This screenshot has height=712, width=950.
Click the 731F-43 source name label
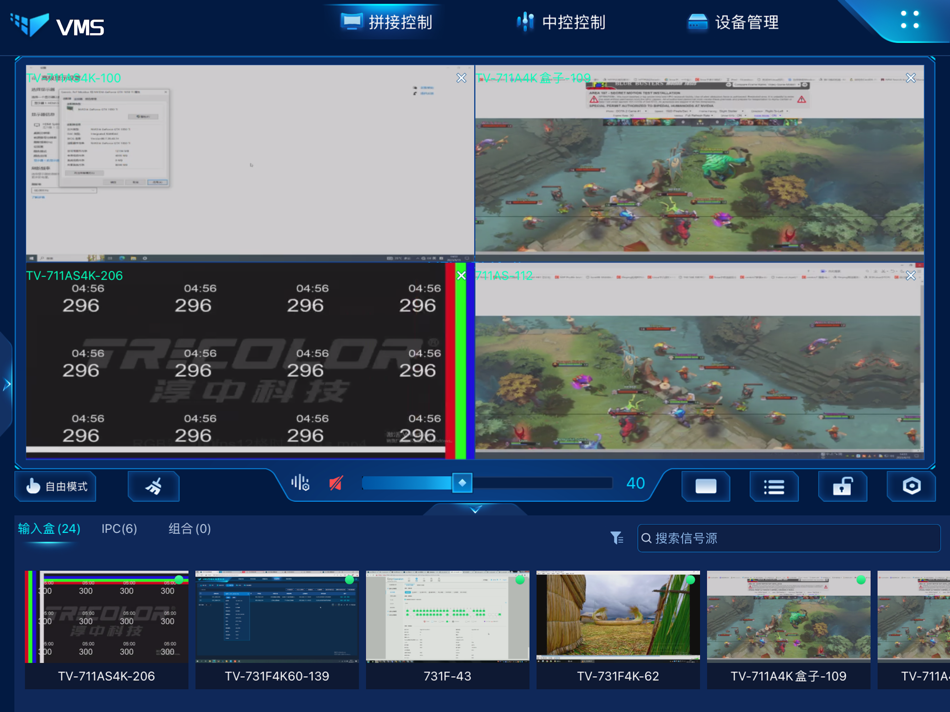[447, 676]
